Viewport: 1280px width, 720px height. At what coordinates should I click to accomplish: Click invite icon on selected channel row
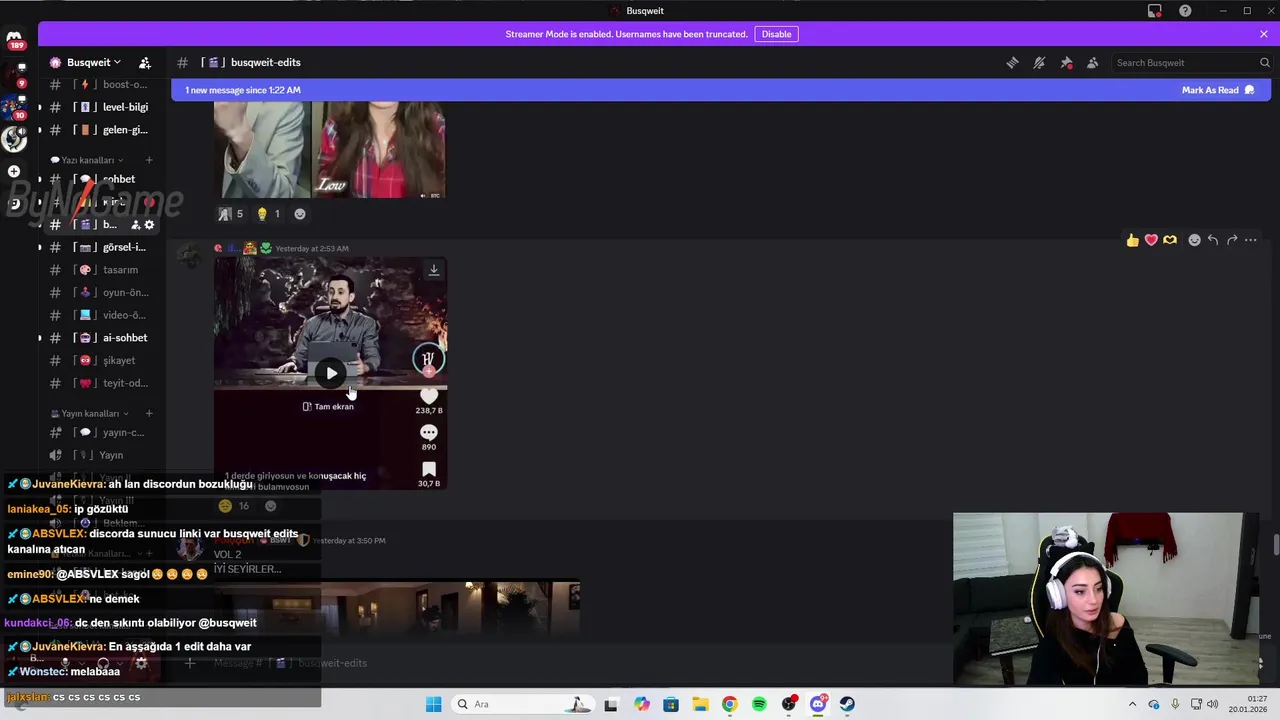tap(135, 225)
